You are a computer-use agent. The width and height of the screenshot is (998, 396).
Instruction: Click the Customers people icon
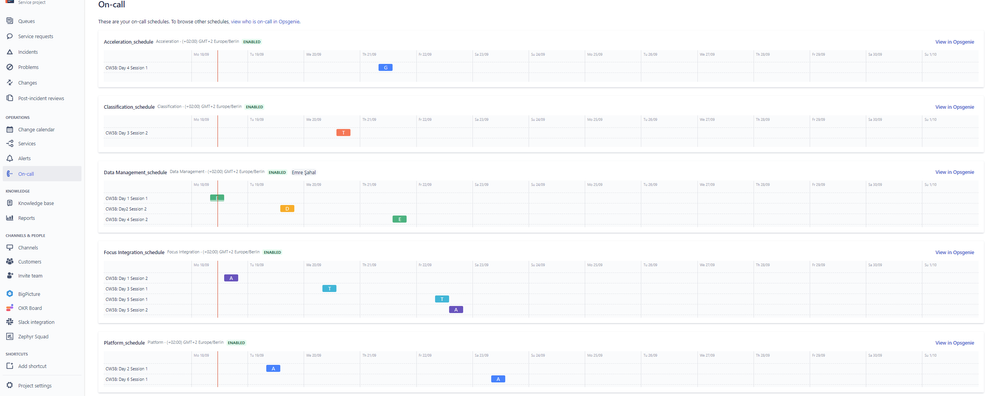(10, 262)
